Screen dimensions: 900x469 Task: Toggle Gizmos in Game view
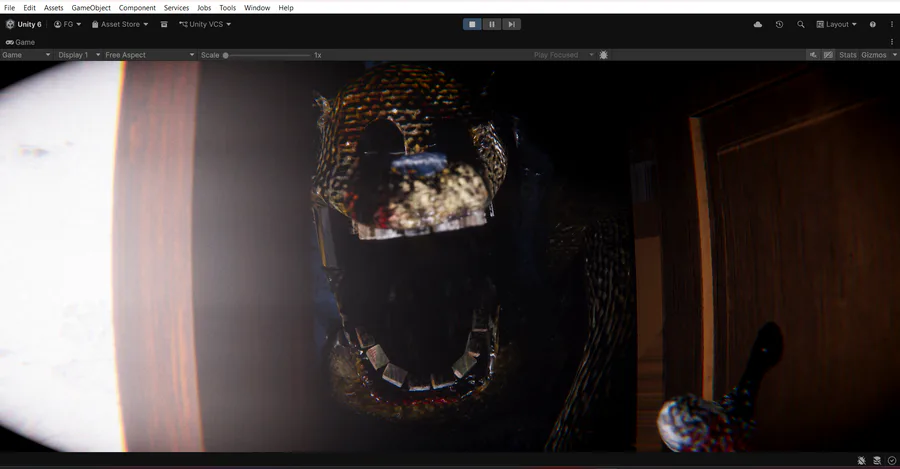(874, 55)
